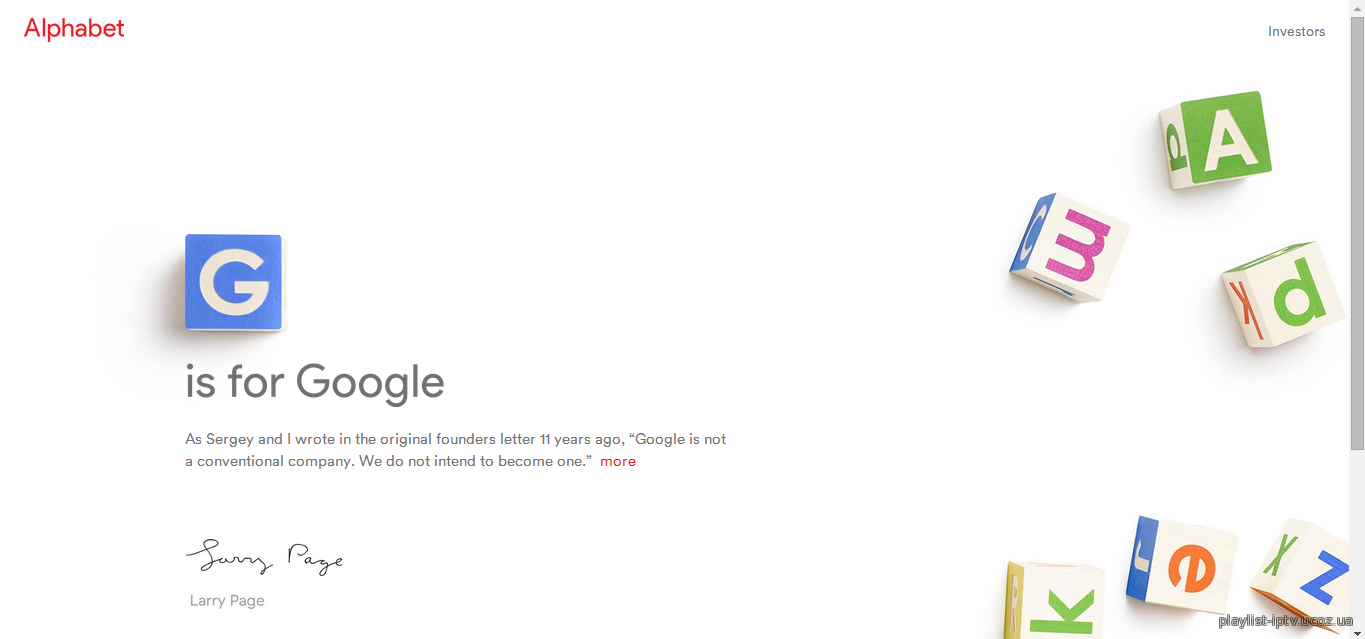Click the vertical scrollbar thumb

1357,232
